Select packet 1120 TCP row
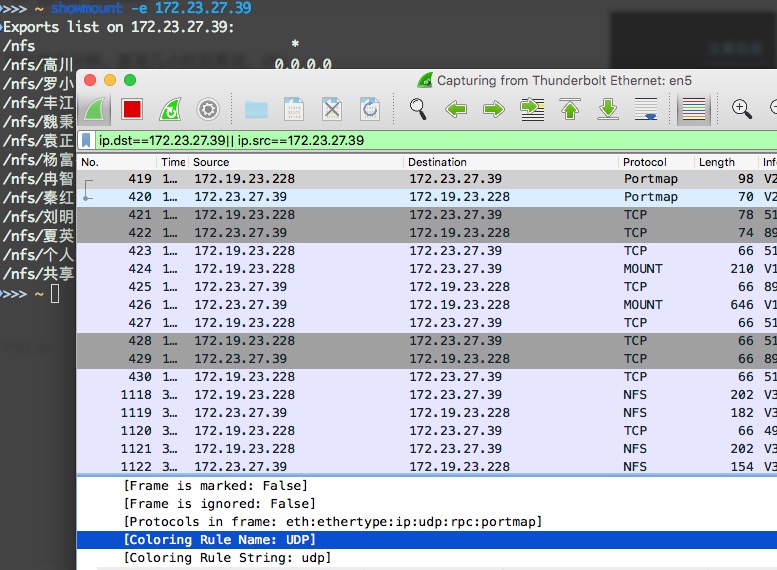 (x=427, y=431)
